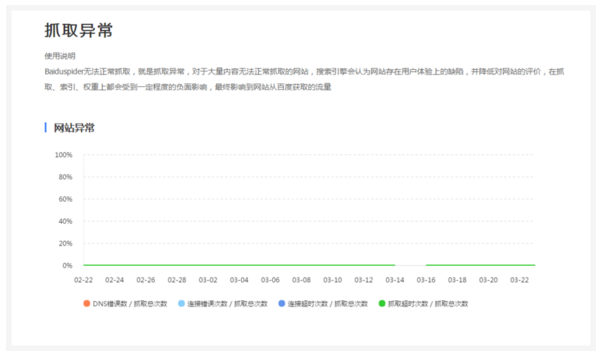The image size is (597, 364).
Task: Click the 使用说明 label
Action: click(x=60, y=56)
